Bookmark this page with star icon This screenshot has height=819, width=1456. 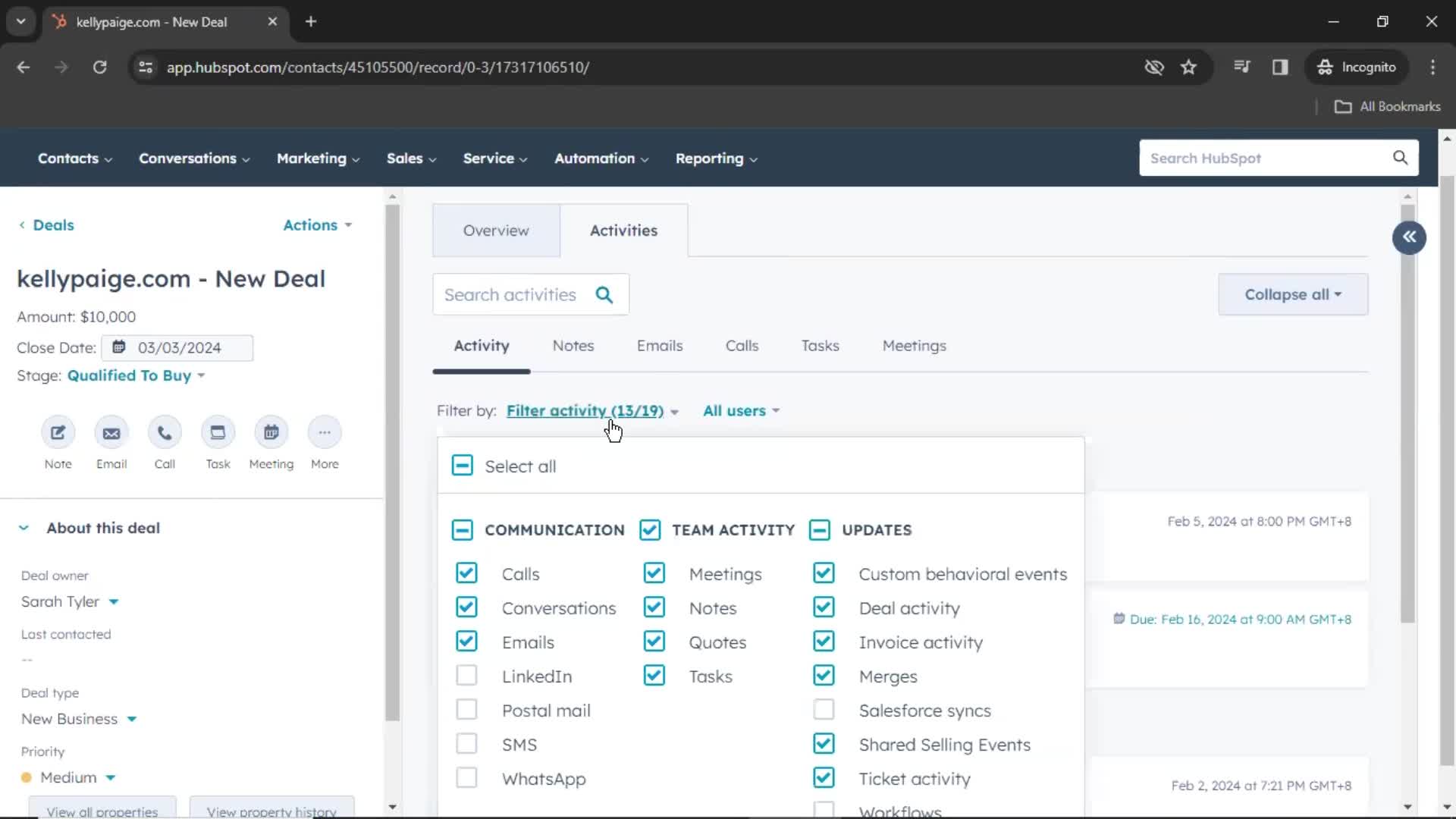[x=1188, y=67]
